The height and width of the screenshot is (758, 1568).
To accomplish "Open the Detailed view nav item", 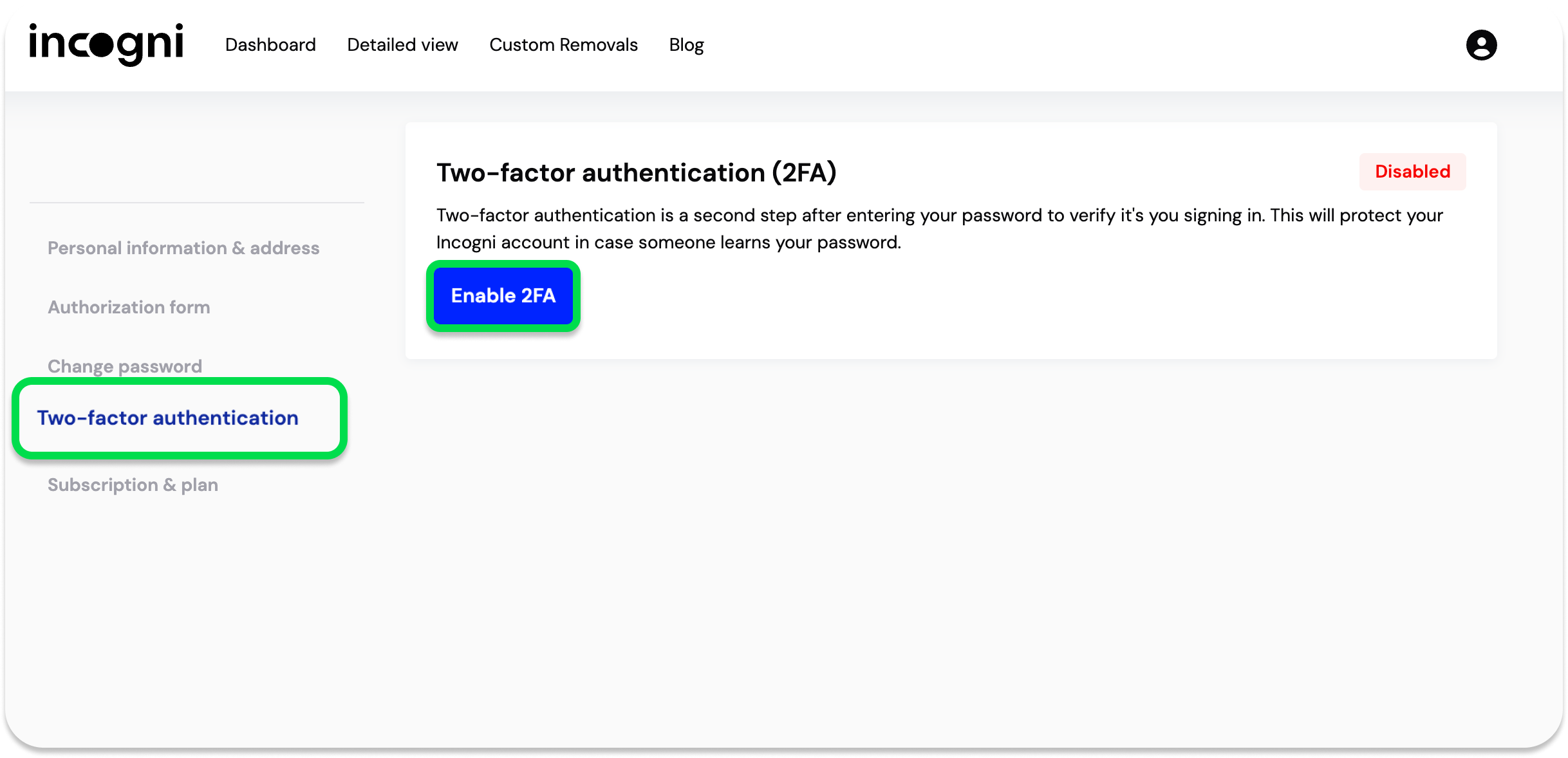I will pos(402,45).
